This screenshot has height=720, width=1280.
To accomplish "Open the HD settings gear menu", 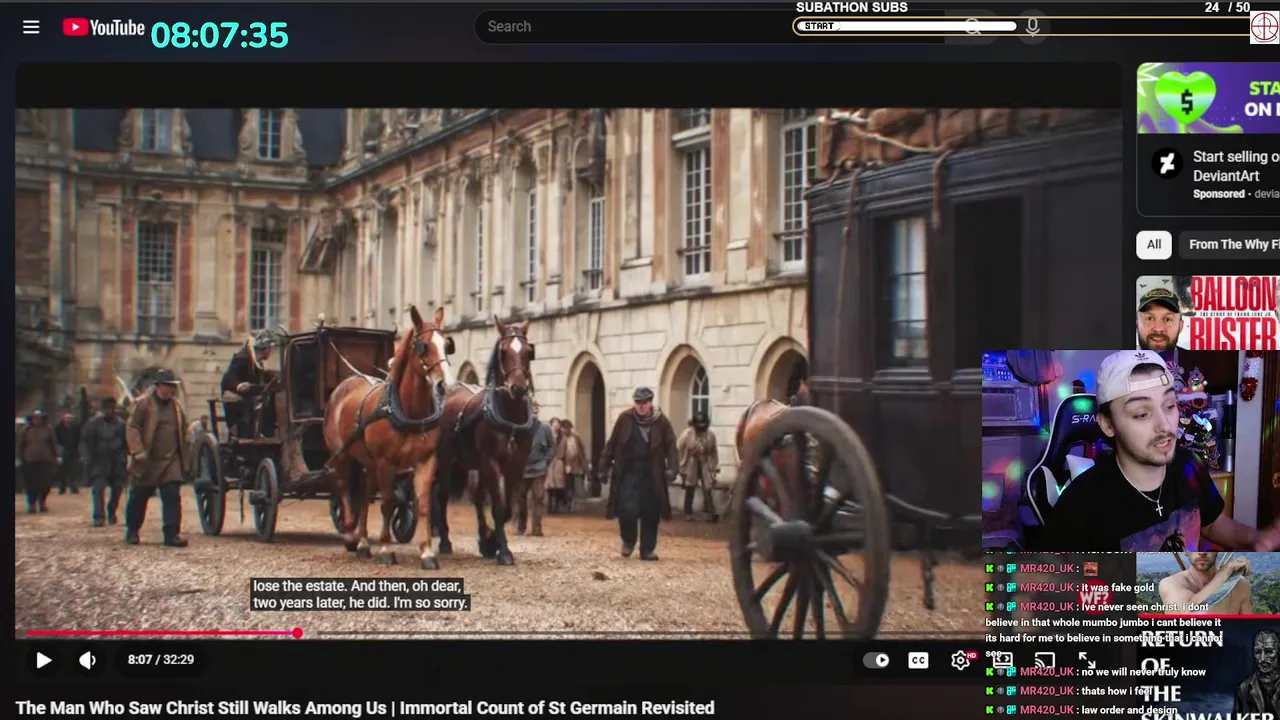I will click(961, 660).
